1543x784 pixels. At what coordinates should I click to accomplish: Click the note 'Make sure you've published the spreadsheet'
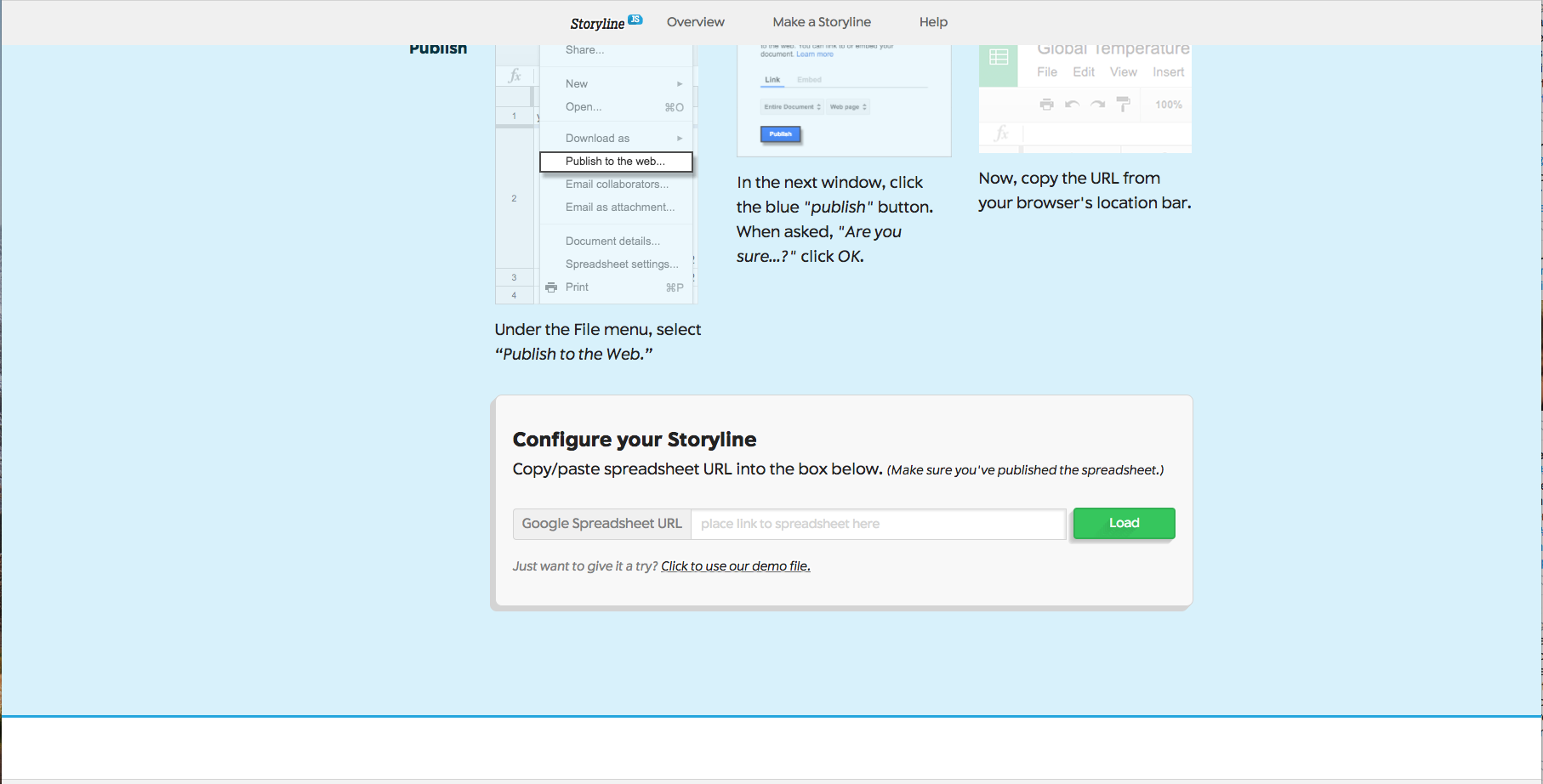(1025, 470)
